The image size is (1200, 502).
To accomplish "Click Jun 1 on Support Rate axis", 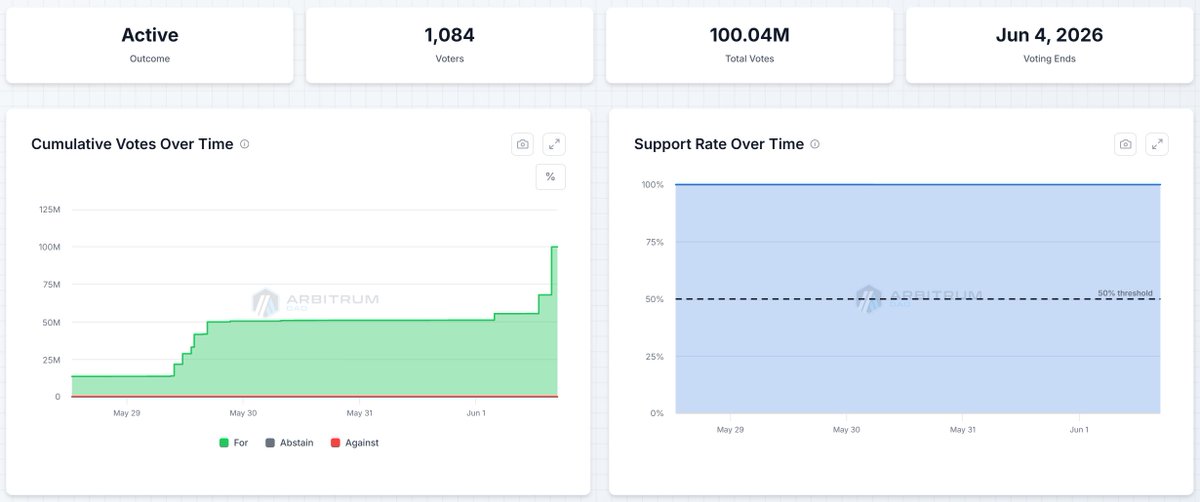I will coord(1079,429).
